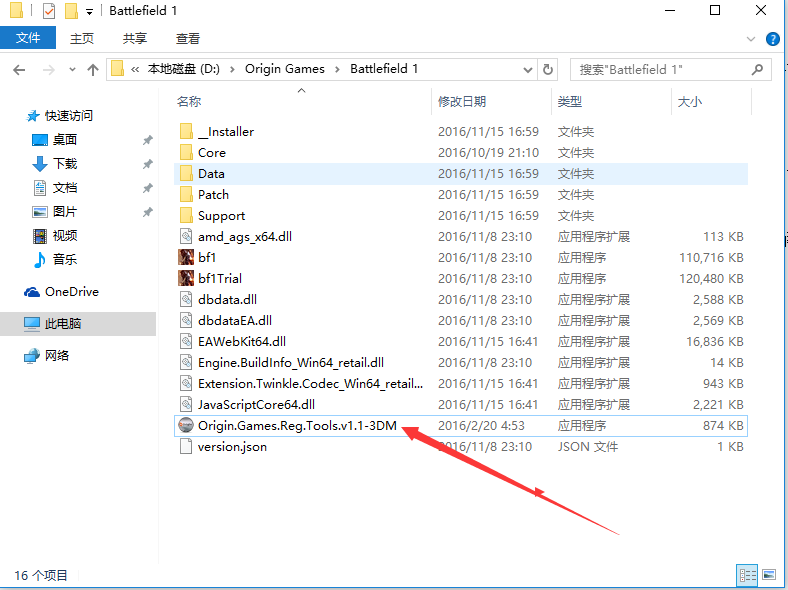Go up one folder level

92,70
